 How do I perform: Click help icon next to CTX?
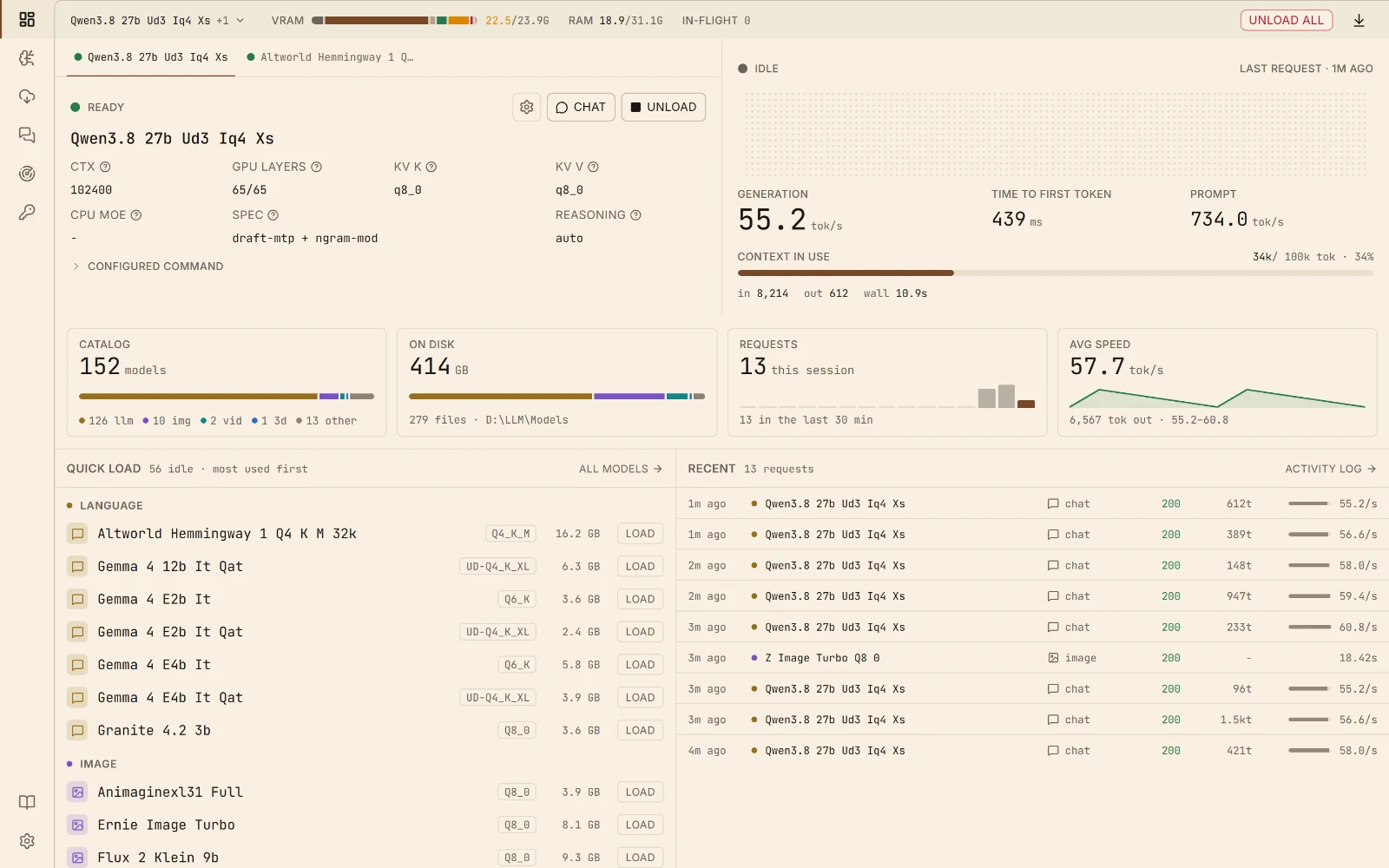coord(105,167)
